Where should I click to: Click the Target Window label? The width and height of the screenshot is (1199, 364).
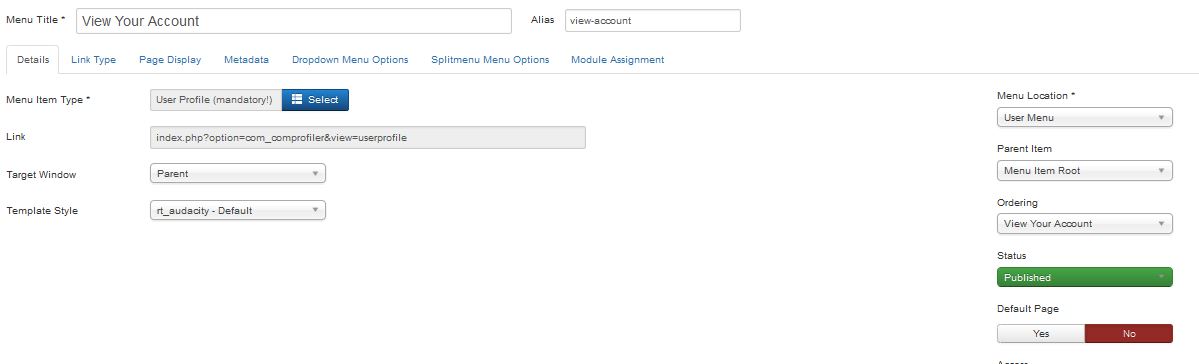click(41, 174)
